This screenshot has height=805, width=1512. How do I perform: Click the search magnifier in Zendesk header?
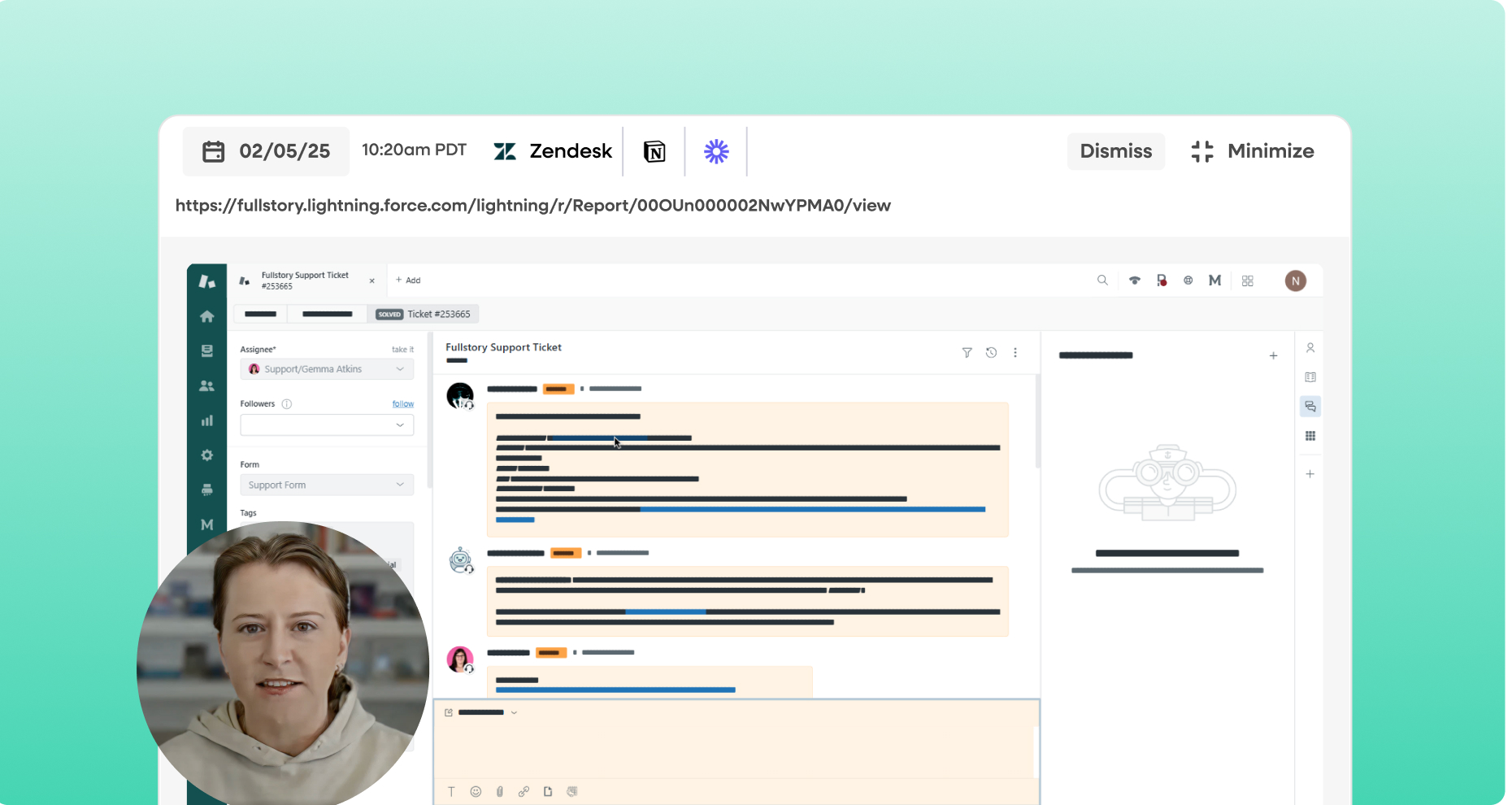[1102, 281]
